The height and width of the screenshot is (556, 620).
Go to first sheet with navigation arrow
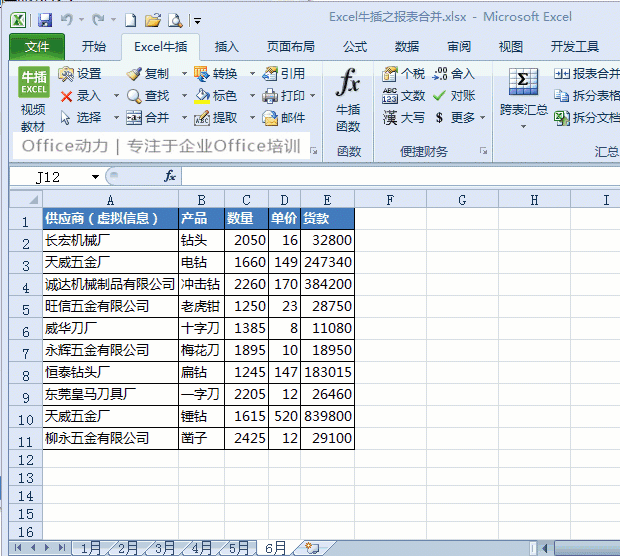pos(17,548)
